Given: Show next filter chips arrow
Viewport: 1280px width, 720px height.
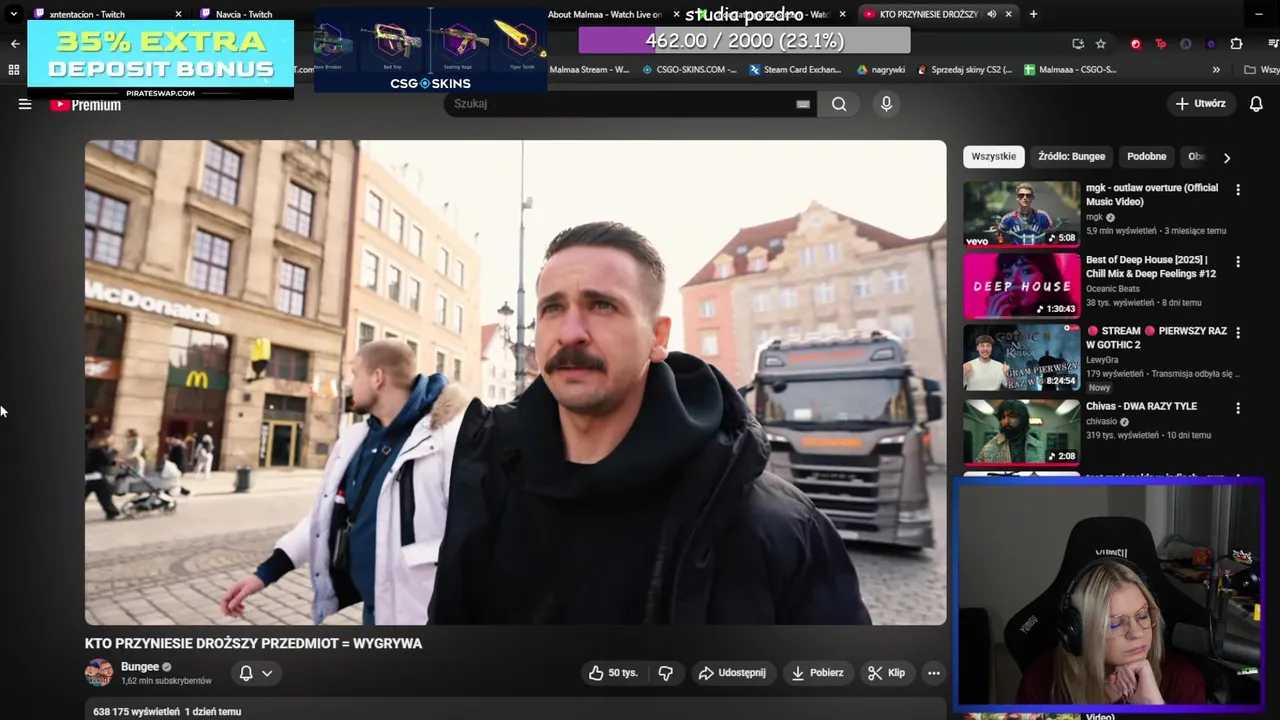Looking at the screenshot, I should 1227,157.
